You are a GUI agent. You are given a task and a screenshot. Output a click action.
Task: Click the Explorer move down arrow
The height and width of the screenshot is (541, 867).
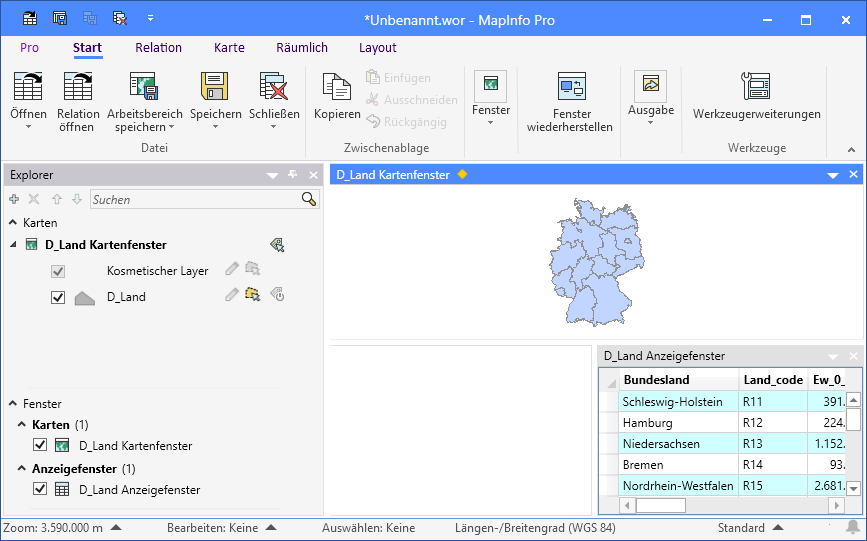[77, 199]
